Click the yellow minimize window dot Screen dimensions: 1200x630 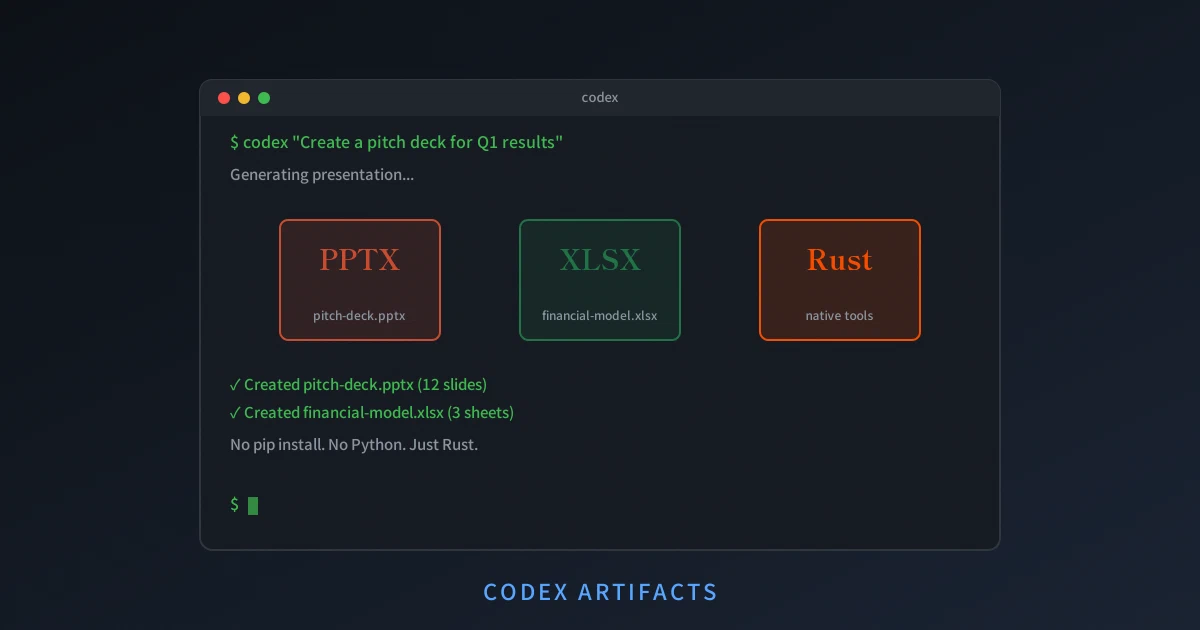pos(244,98)
